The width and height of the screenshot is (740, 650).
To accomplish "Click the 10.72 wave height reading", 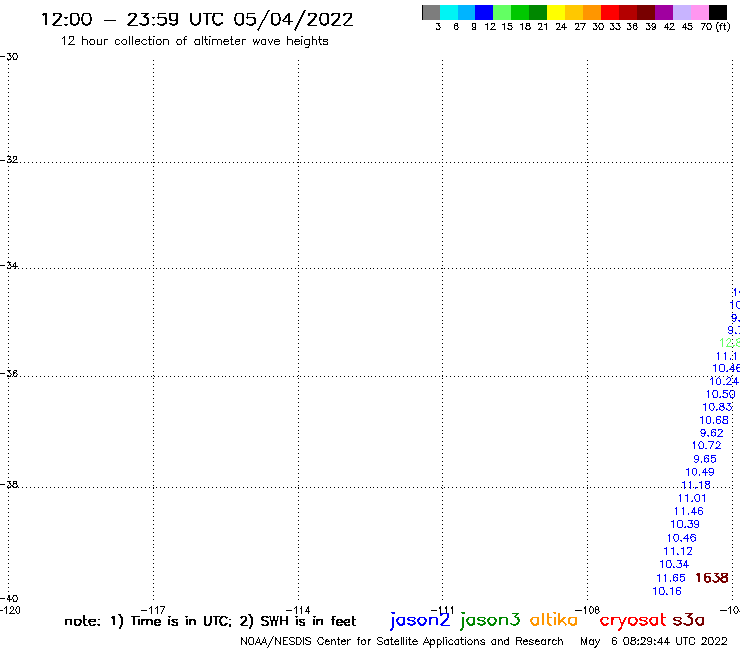I will point(706,445).
